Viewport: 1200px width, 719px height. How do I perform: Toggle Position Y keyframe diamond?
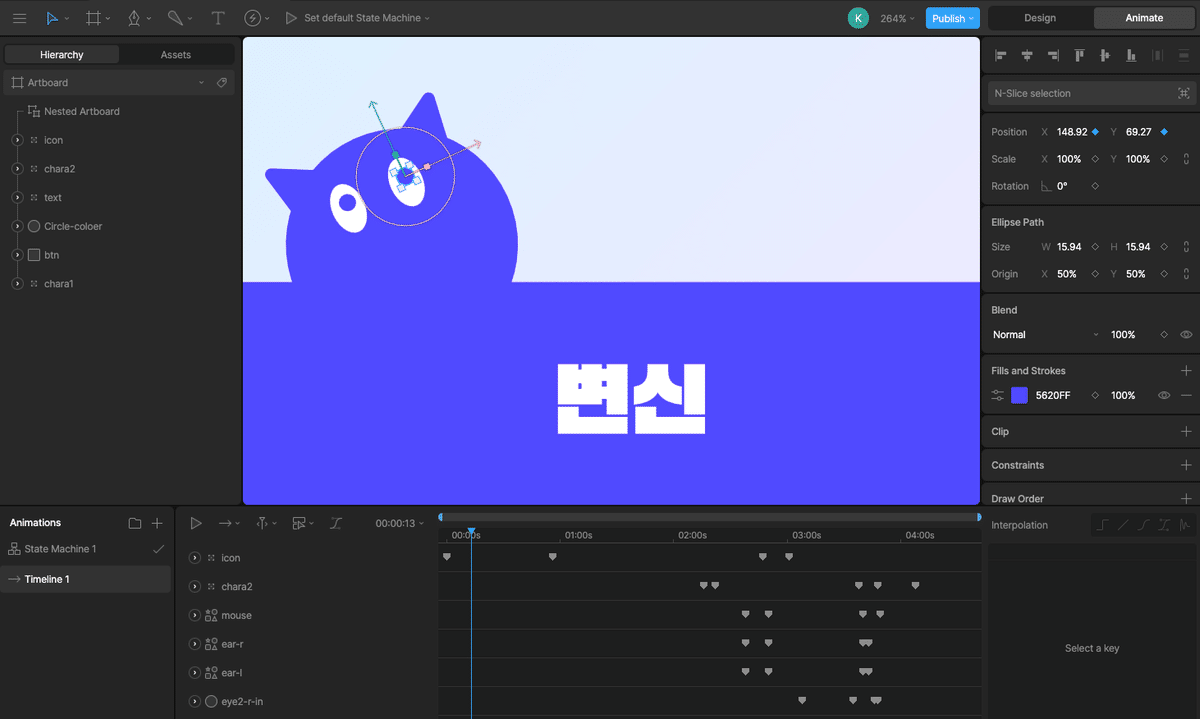point(1164,132)
